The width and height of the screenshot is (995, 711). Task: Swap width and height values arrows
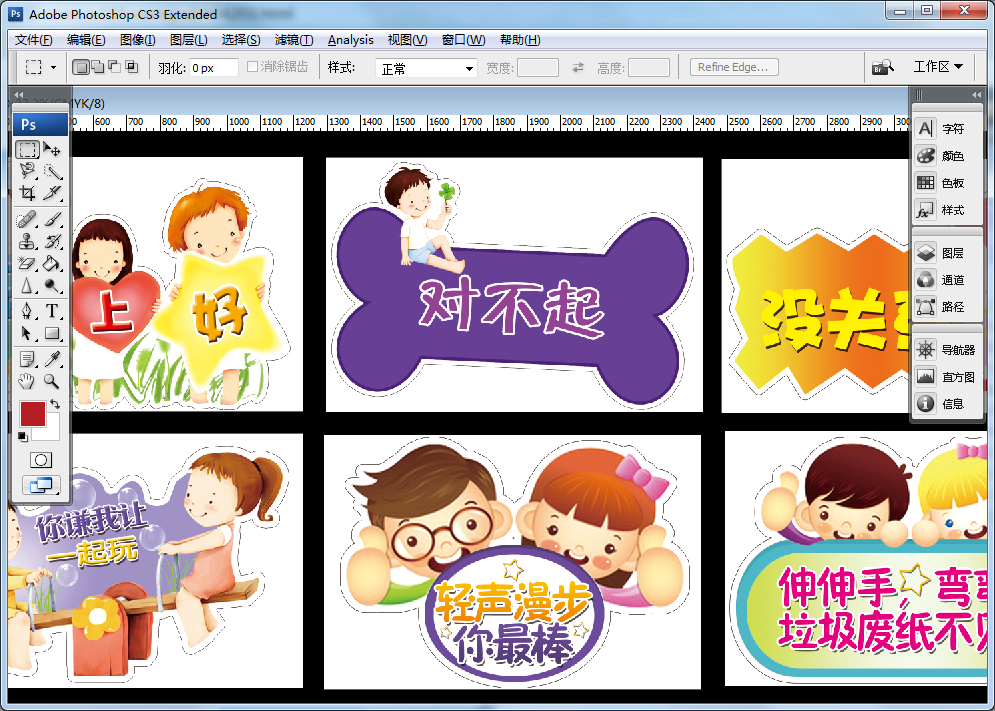[x=577, y=67]
